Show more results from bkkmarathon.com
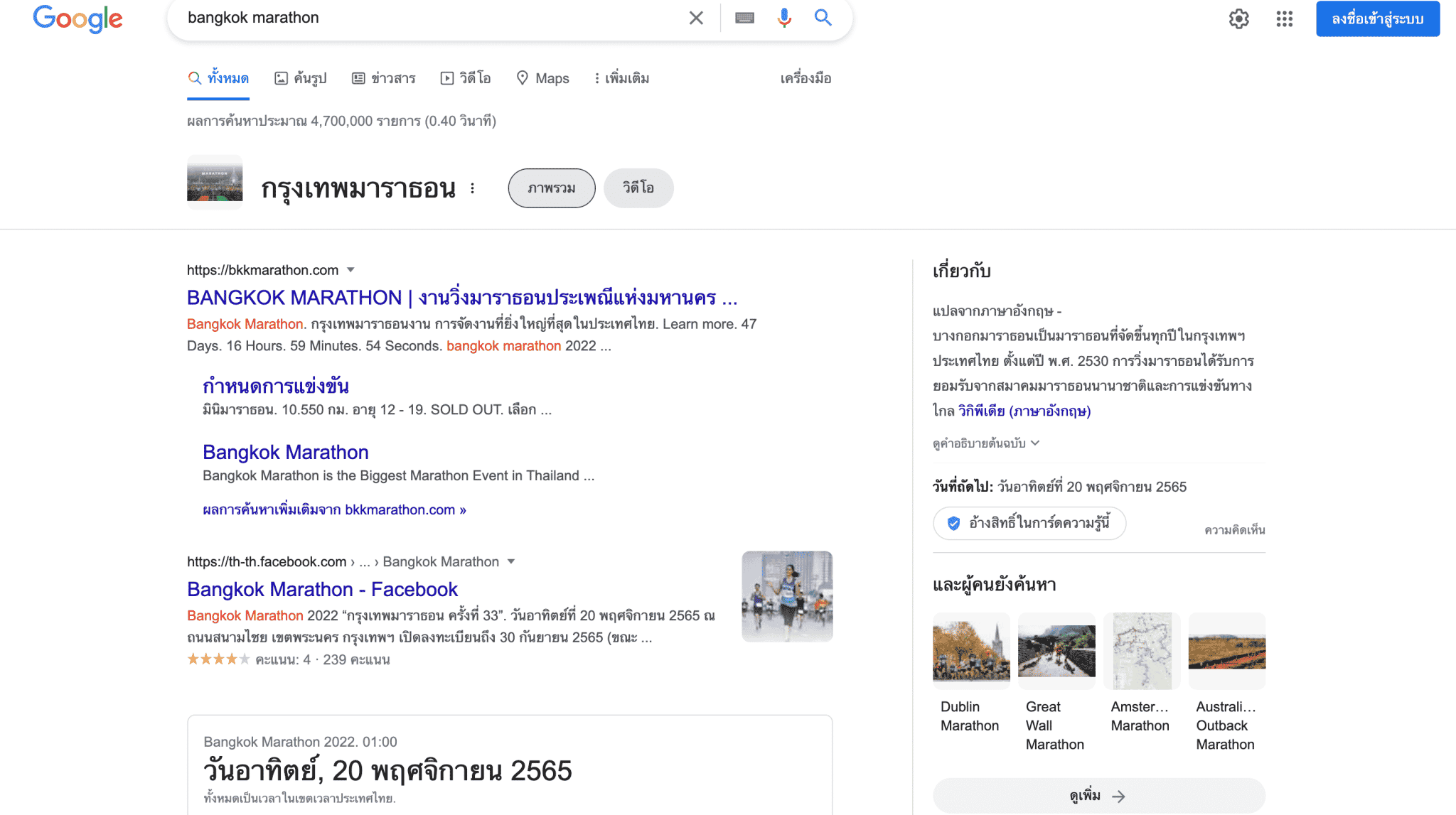 334,510
